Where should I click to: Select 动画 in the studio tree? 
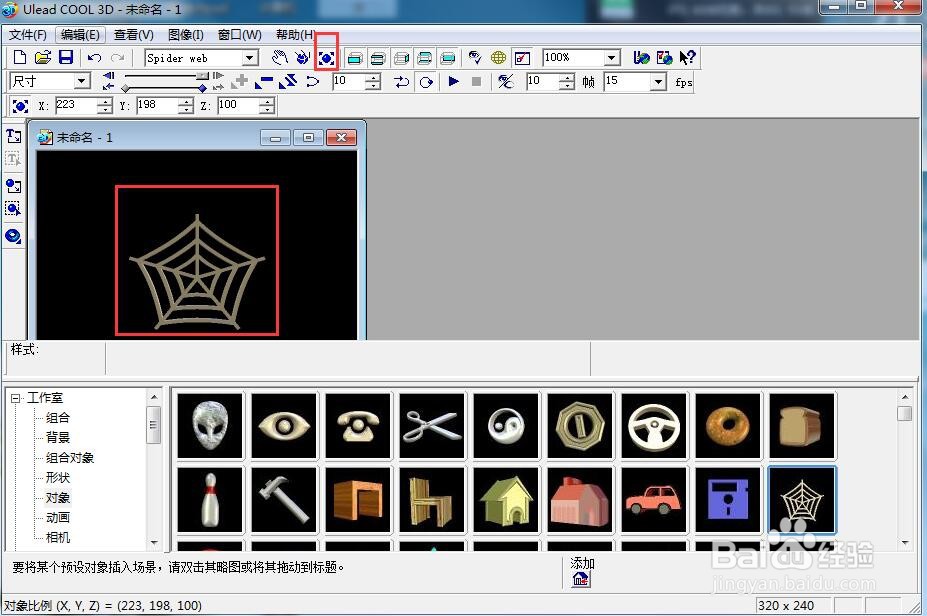[x=58, y=518]
